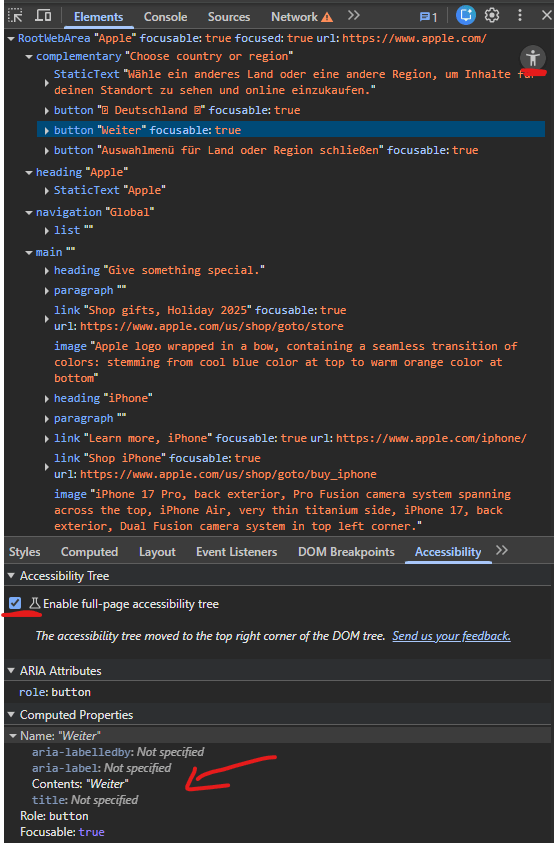The width and height of the screenshot is (554, 843).
Task: Open the Layout sidebar tab
Action: coord(157,552)
